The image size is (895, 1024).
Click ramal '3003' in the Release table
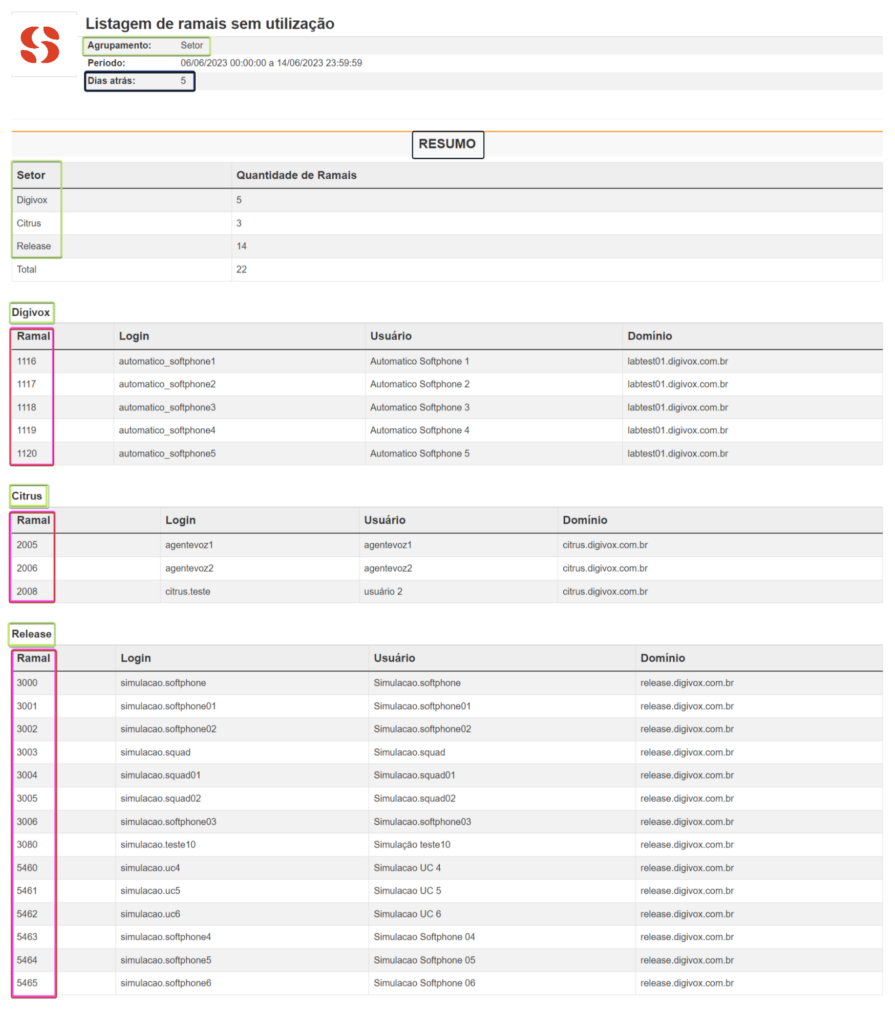point(27,752)
